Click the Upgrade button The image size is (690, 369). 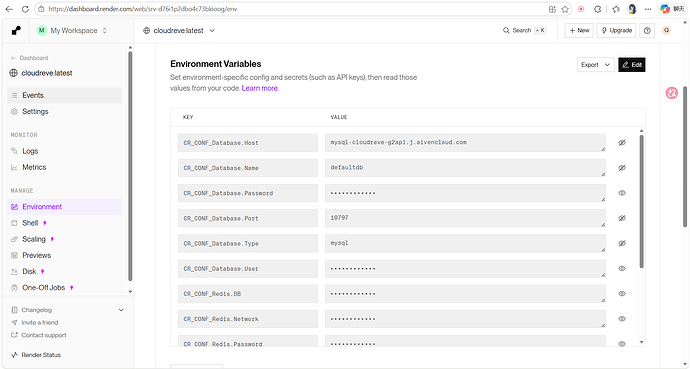coord(616,30)
